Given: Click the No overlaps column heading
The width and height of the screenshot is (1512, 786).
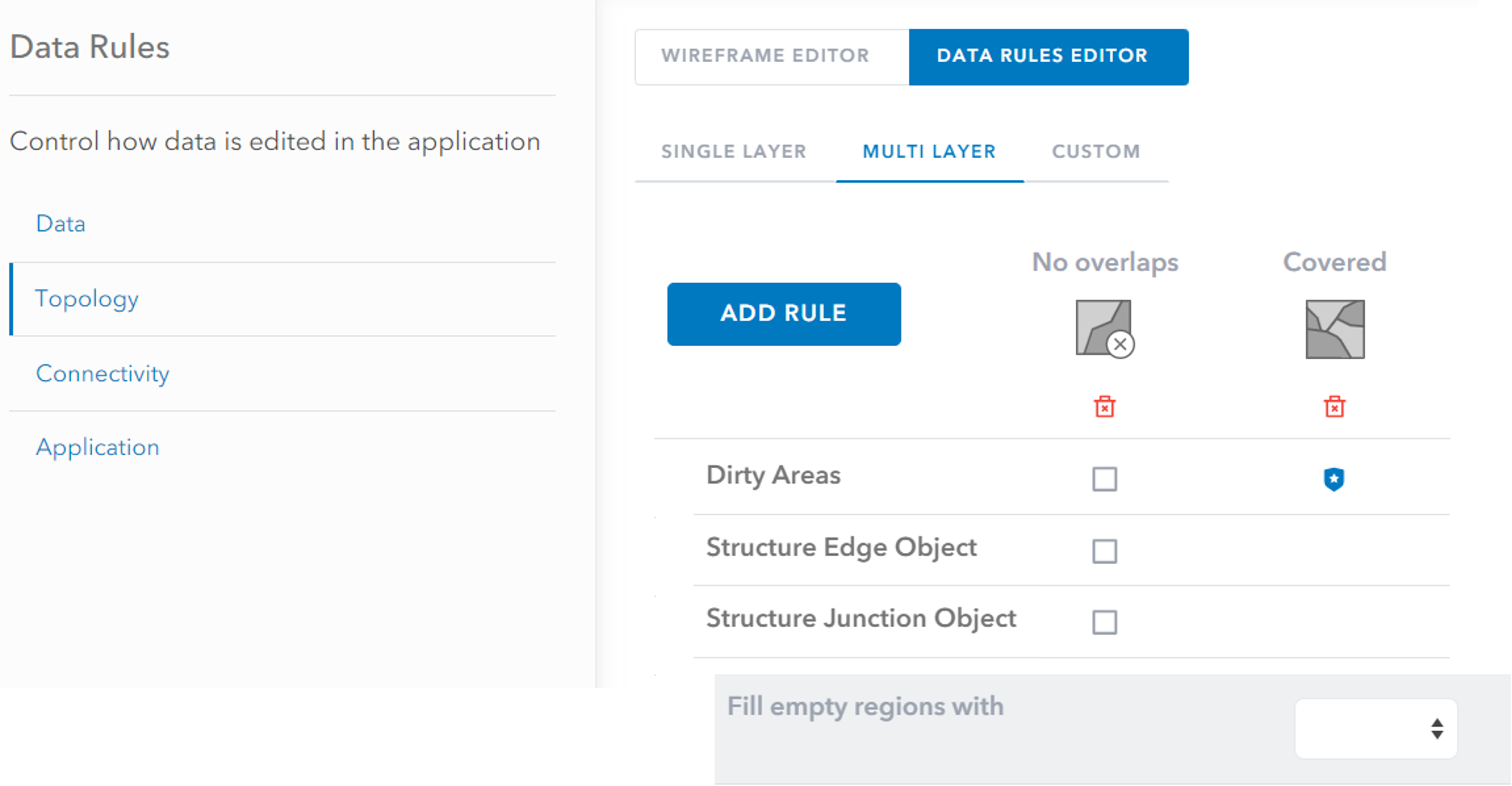Looking at the screenshot, I should 1105,263.
